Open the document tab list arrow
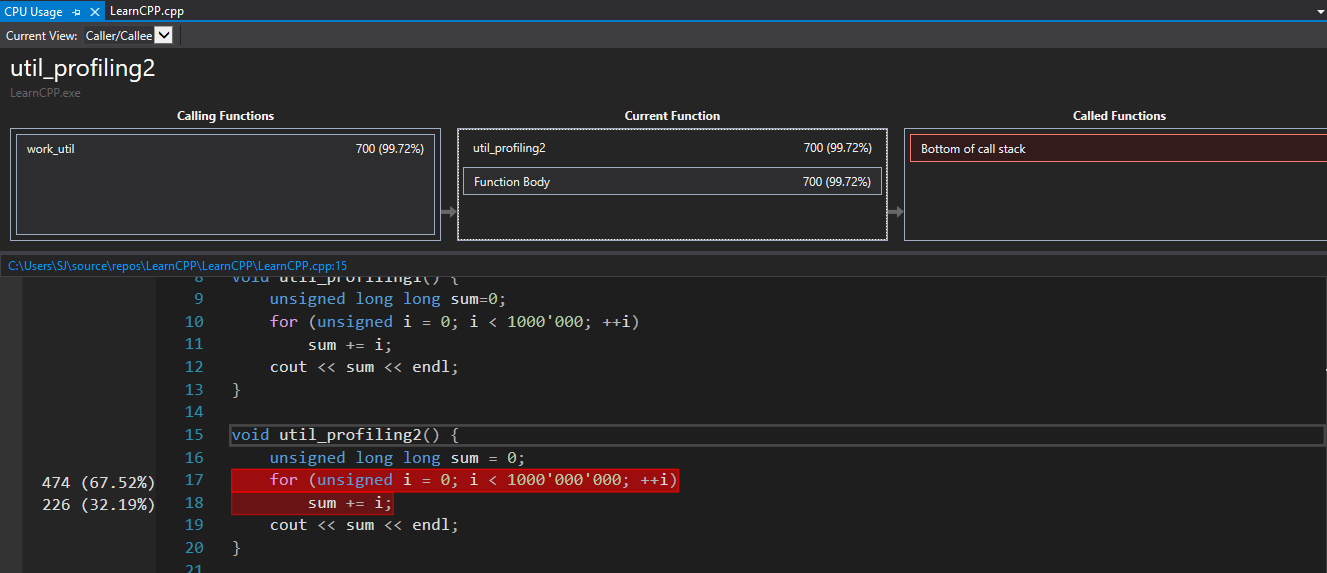 coord(1321,11)
